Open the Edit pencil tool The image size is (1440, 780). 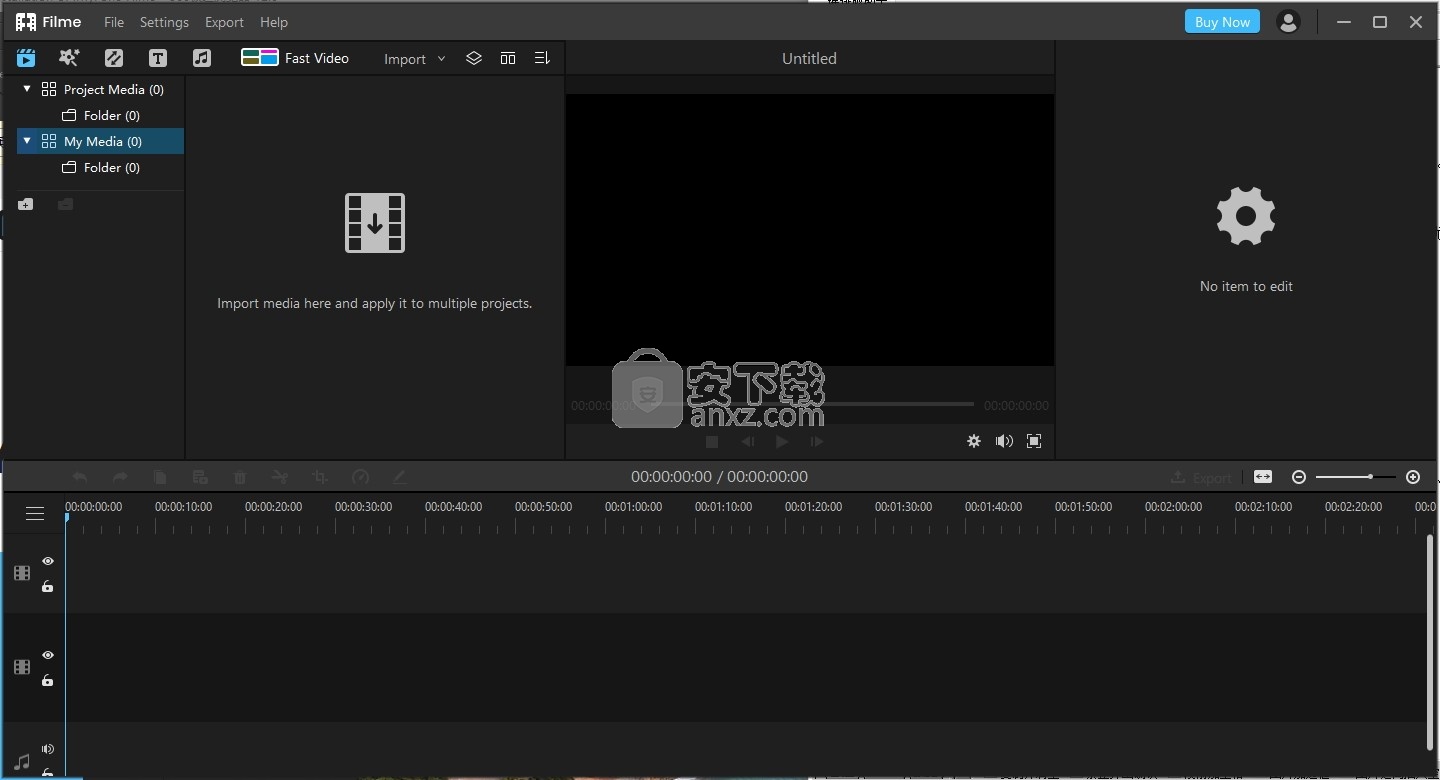399,477
